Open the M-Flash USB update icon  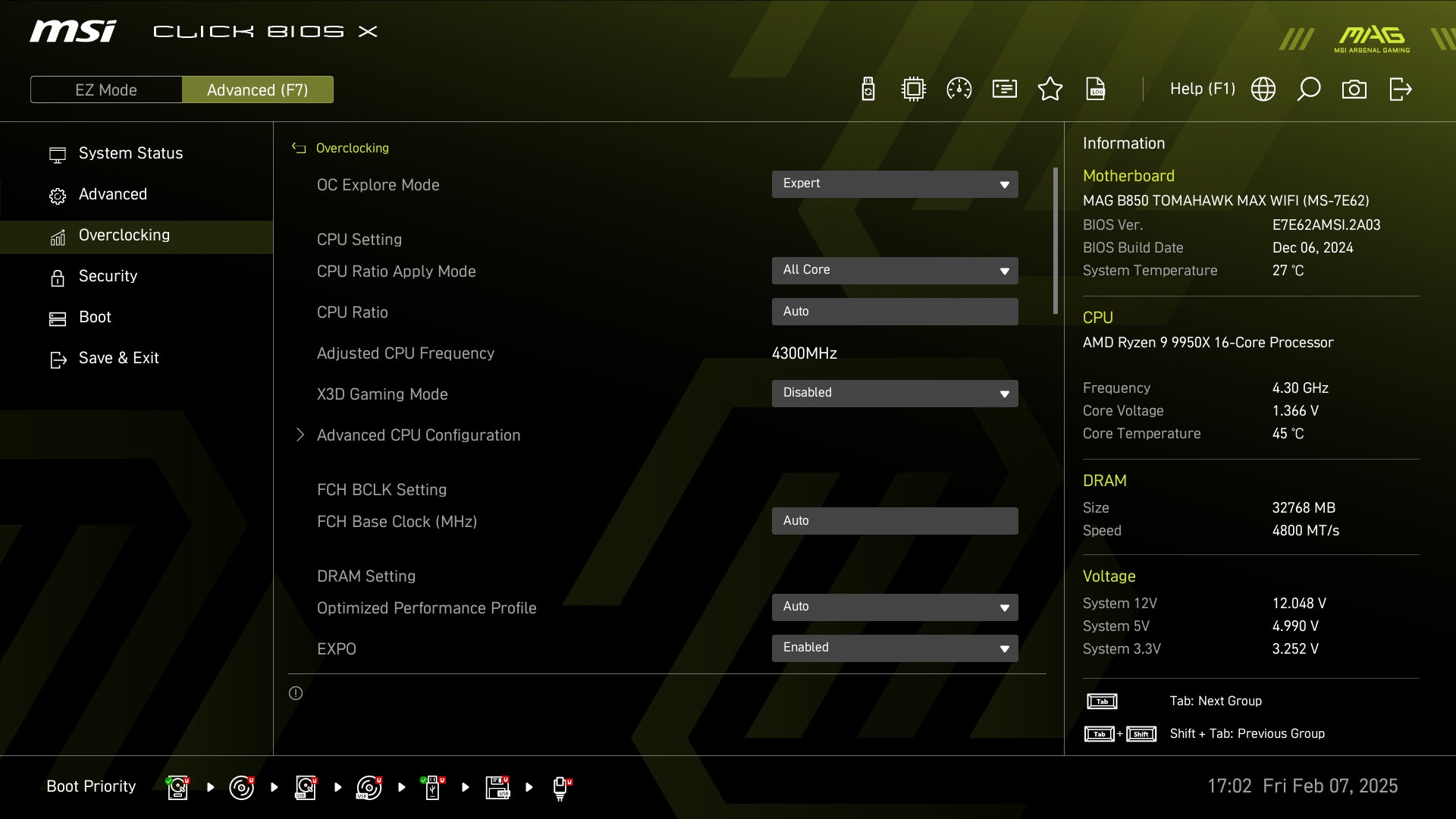(868, 89)
